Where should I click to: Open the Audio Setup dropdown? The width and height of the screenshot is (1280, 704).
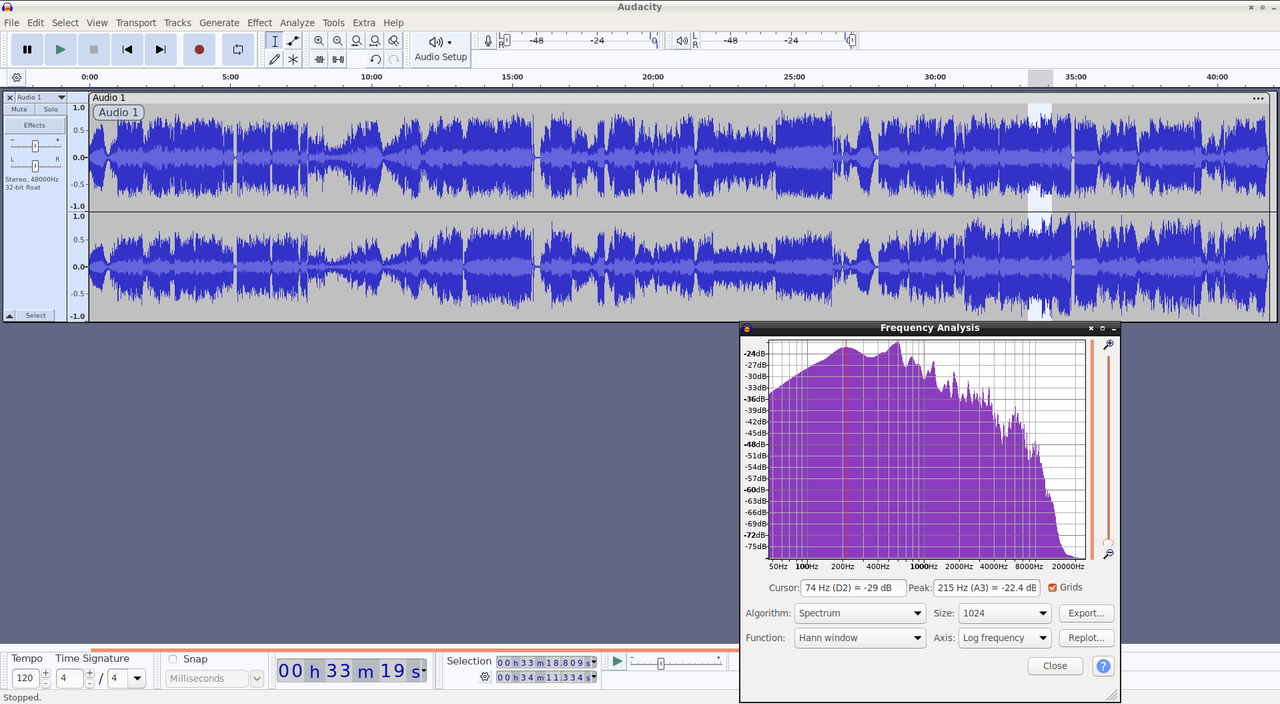pyautogui.click(x=440, y=49)
